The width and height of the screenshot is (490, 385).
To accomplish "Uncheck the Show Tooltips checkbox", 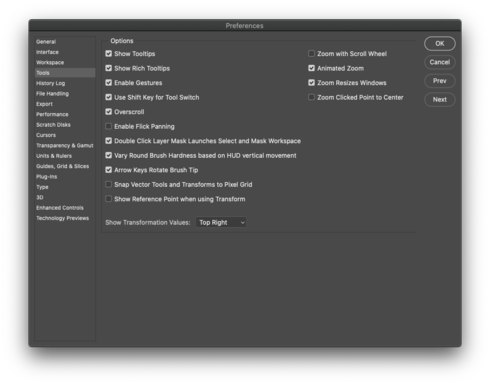I will [x=109, y=54].
